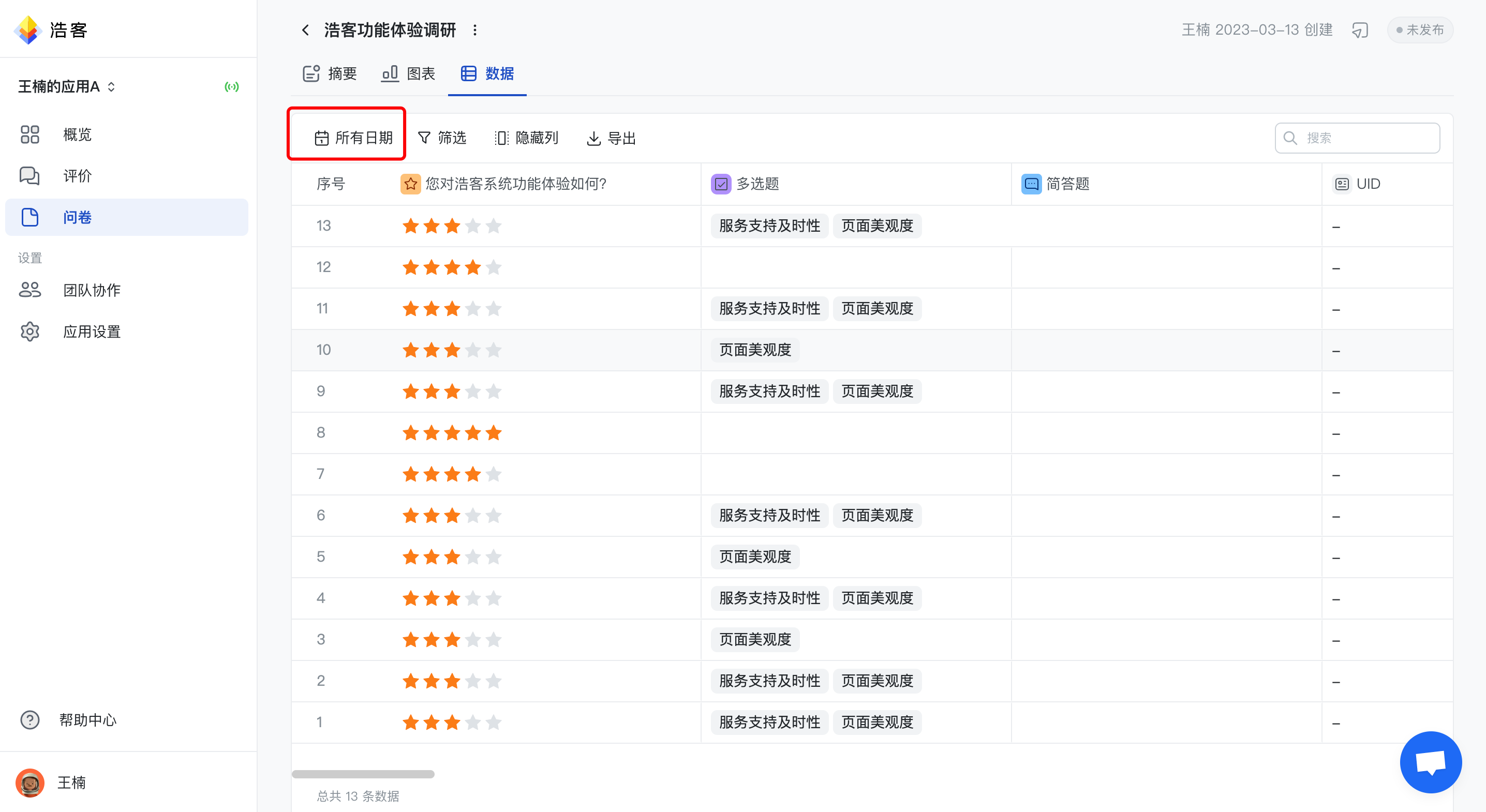The image size is (1486, 812).
Task: Click the 页面美观度 tag in row 2
Action: pyautogui.click(x=878, y=681)
